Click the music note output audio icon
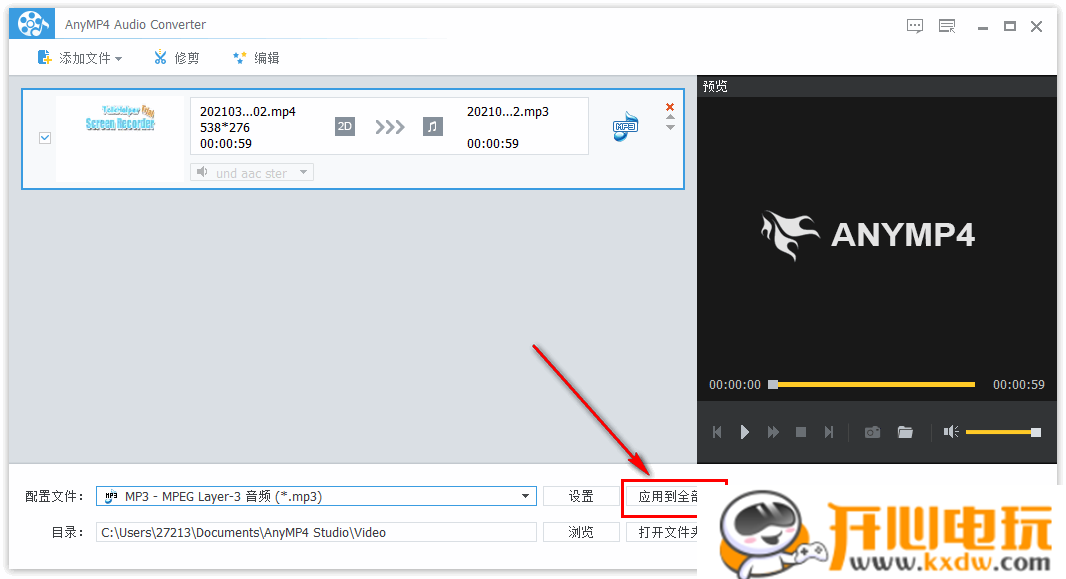The width and height of the screenshot is (1066, 579). (432, 126)
